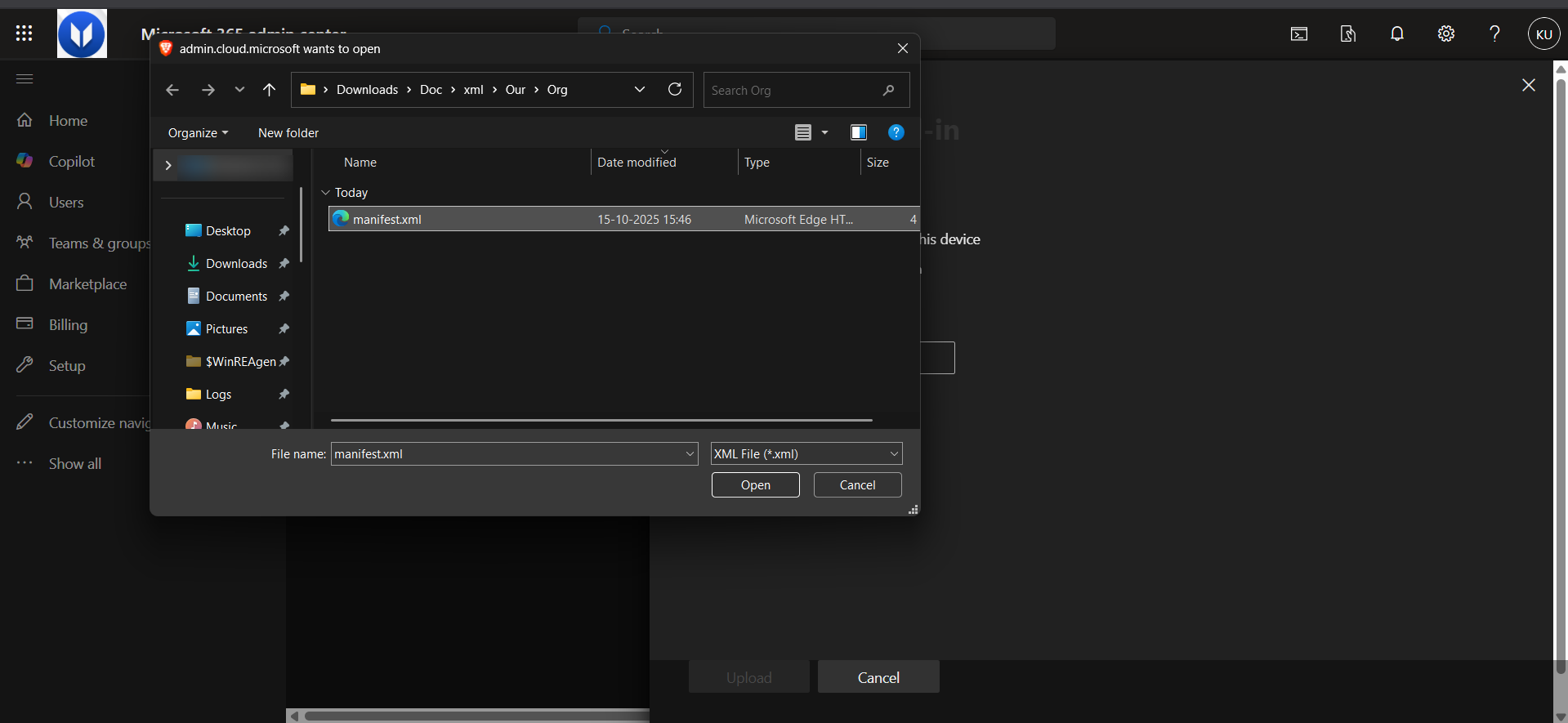
Task: Click Show all in admin navigation
Action: click(x=74, y=464)
